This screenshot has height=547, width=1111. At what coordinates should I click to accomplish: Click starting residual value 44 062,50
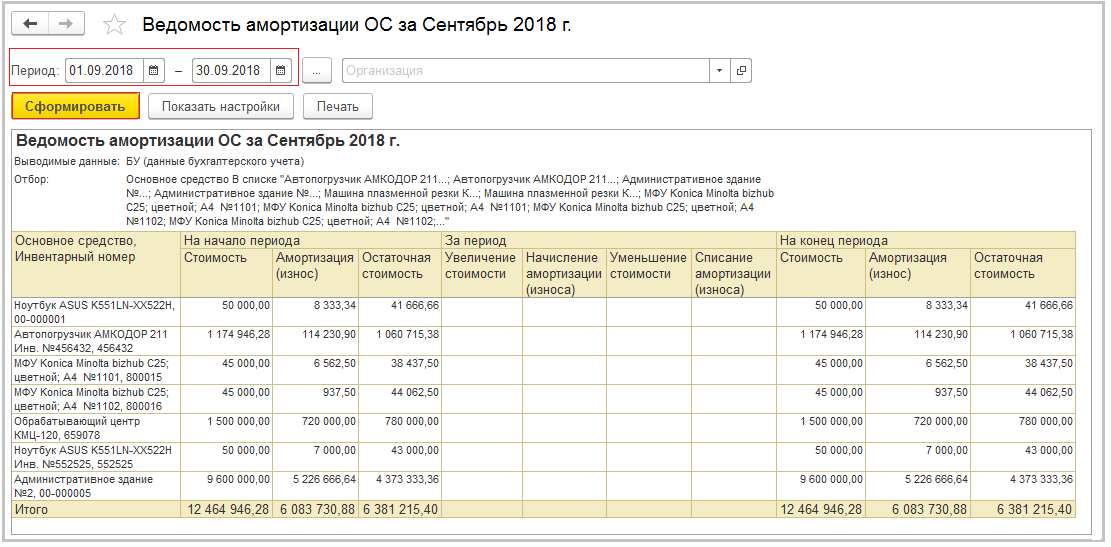tap(400, 399)
